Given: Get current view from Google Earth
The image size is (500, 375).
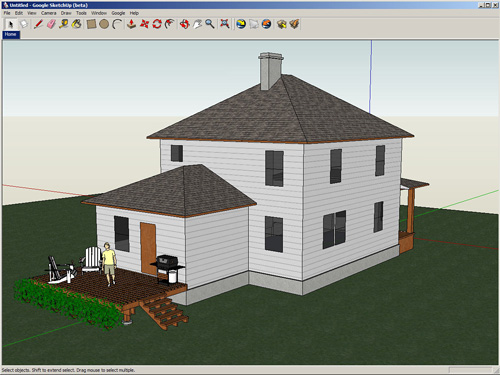Looking at the screenshot, I should [x=241, y=24].
